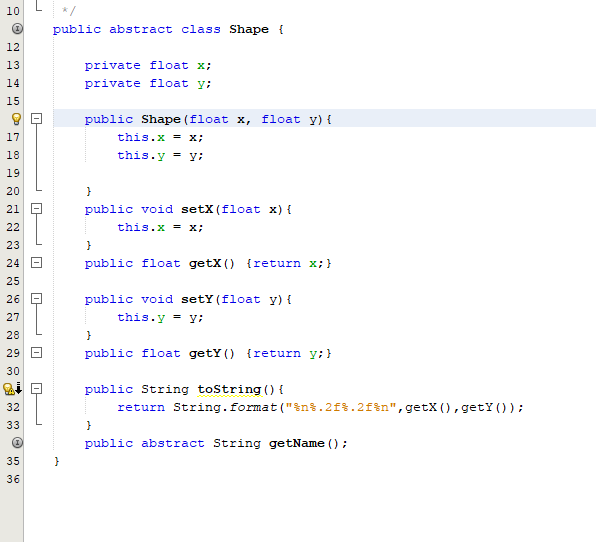The width and height of the screenshot is (596, 542).
Task: Click the warning lightbulb icon beside toString()
Action: coord(9,389)
